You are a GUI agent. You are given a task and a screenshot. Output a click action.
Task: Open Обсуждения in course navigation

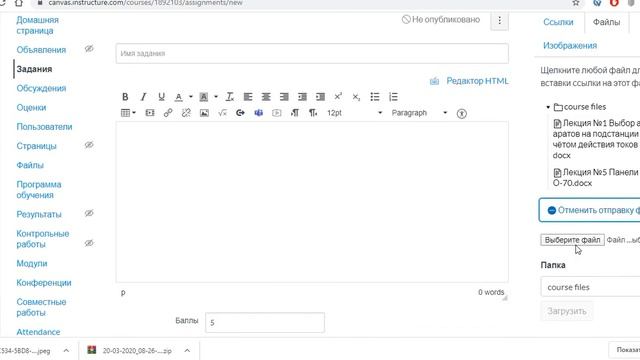tap(41, 88)
